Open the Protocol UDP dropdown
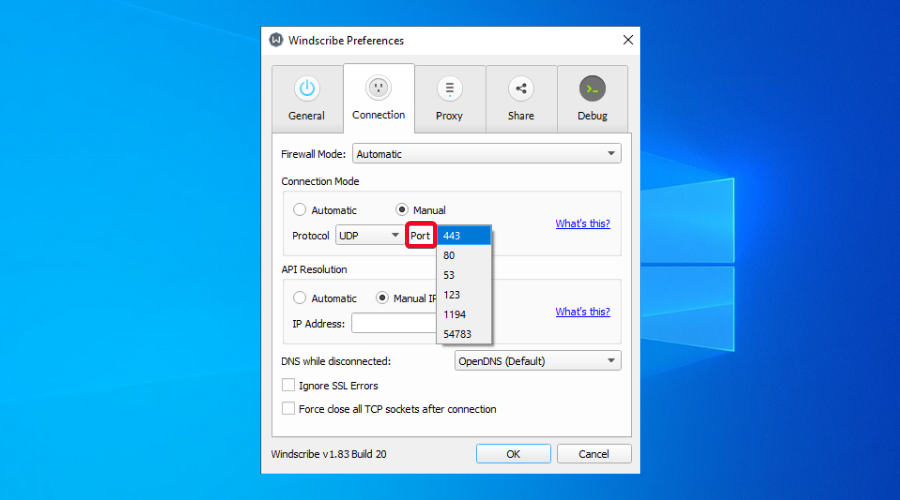Screen dimensions: 900x500 368,235
